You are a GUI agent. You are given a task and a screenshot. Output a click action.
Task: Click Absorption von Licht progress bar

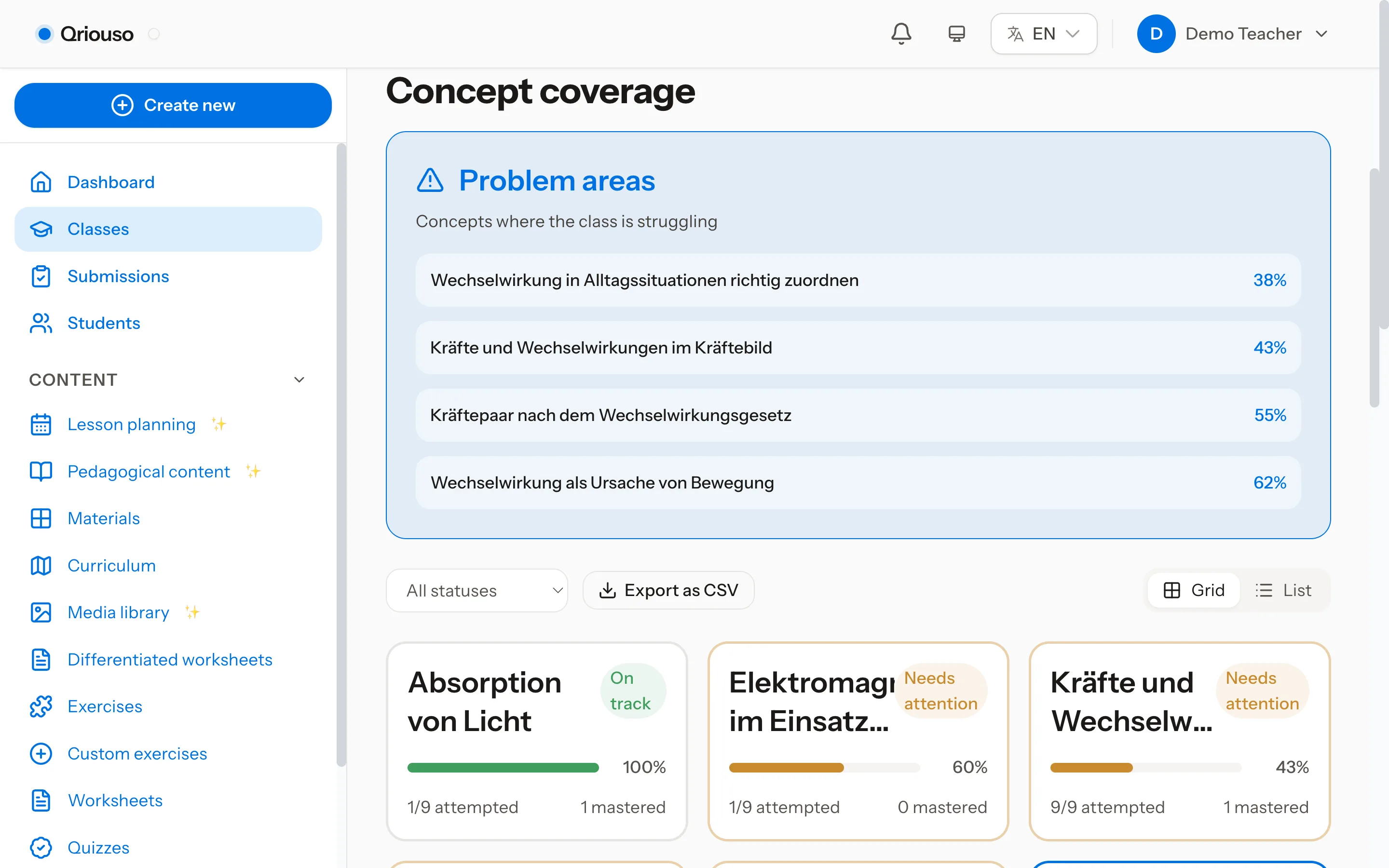[503, 768]
